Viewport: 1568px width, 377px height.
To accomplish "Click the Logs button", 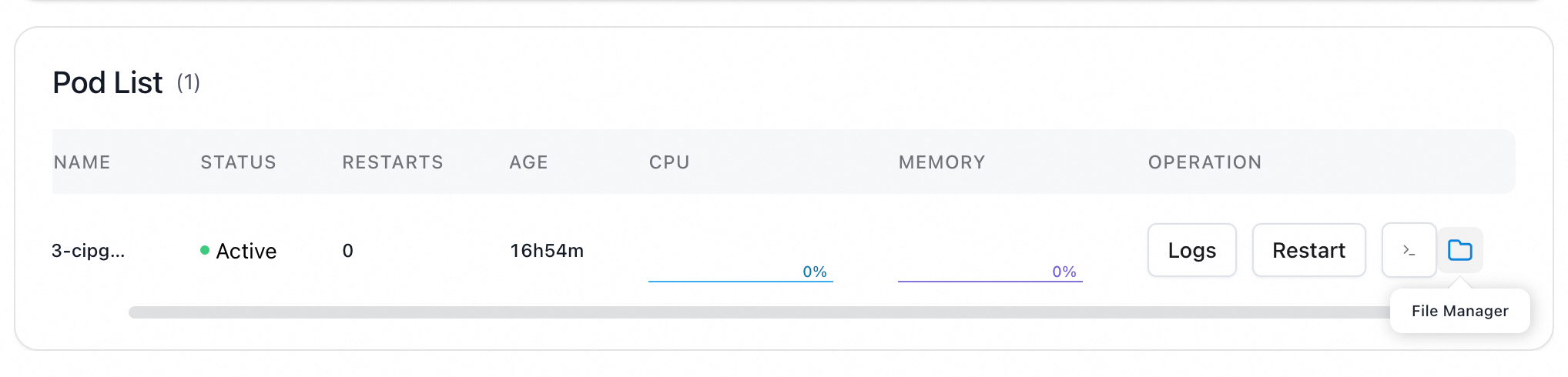I will click(1191, 250).
